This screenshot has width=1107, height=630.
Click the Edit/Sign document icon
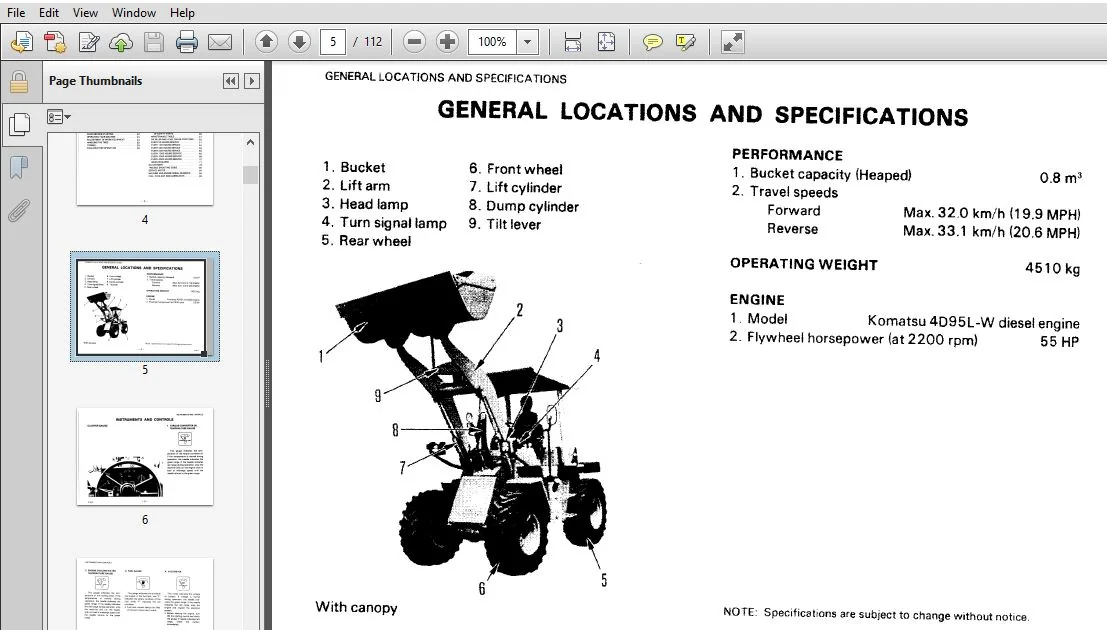(88, 42)
